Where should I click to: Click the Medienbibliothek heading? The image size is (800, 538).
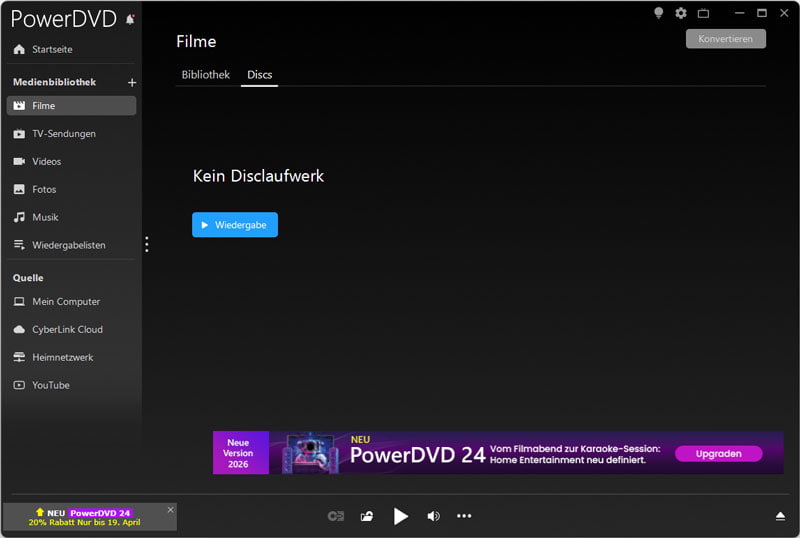55,82
